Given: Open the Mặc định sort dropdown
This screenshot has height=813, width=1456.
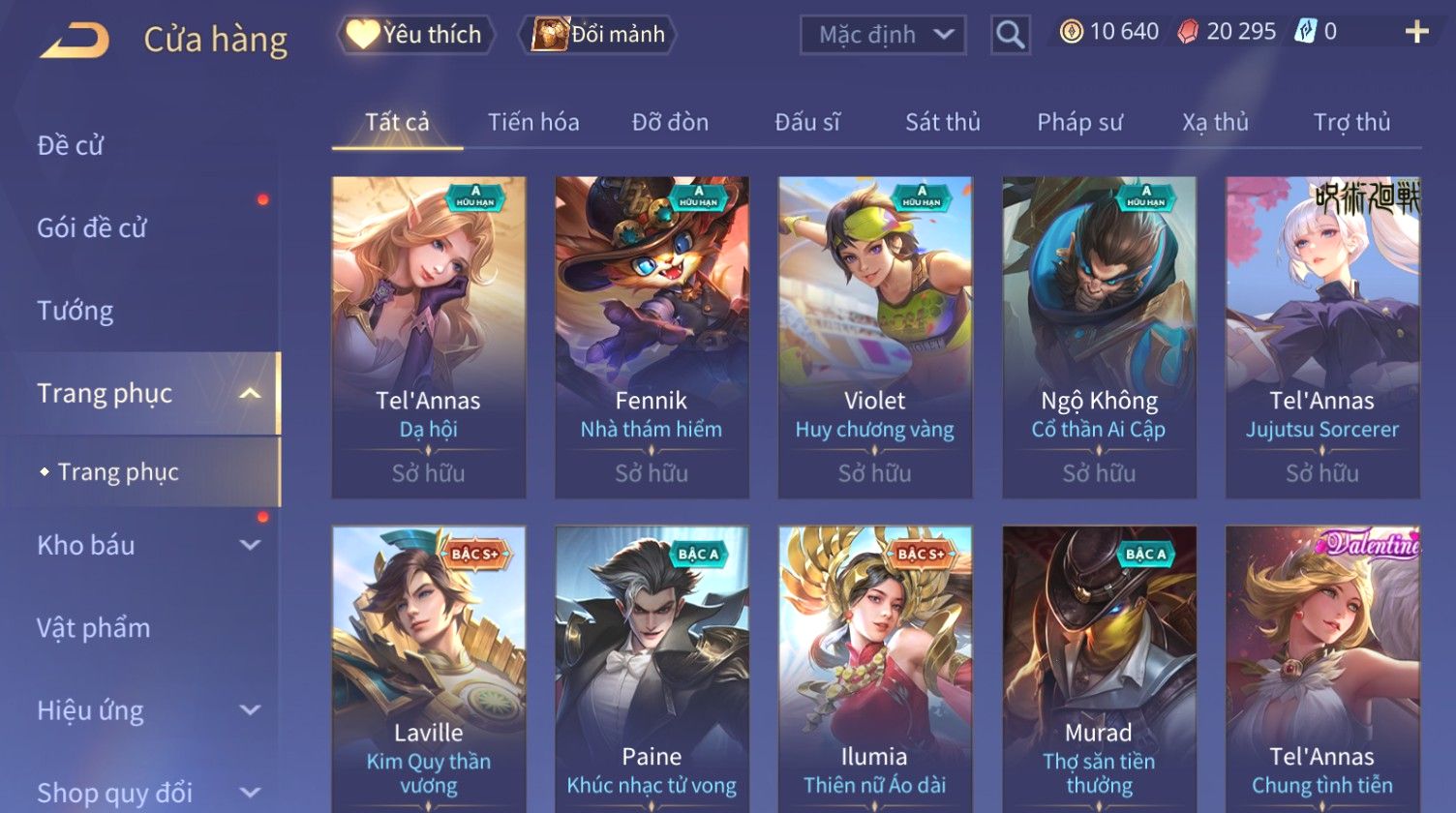Looking at the screenshot, I should pos(883,35).
